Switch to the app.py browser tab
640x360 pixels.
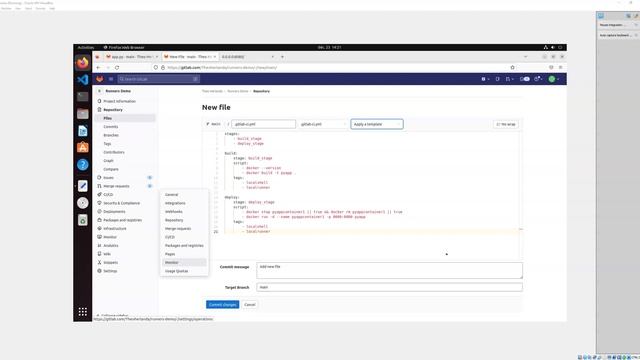pyautogui.click(x=131, y=57)
